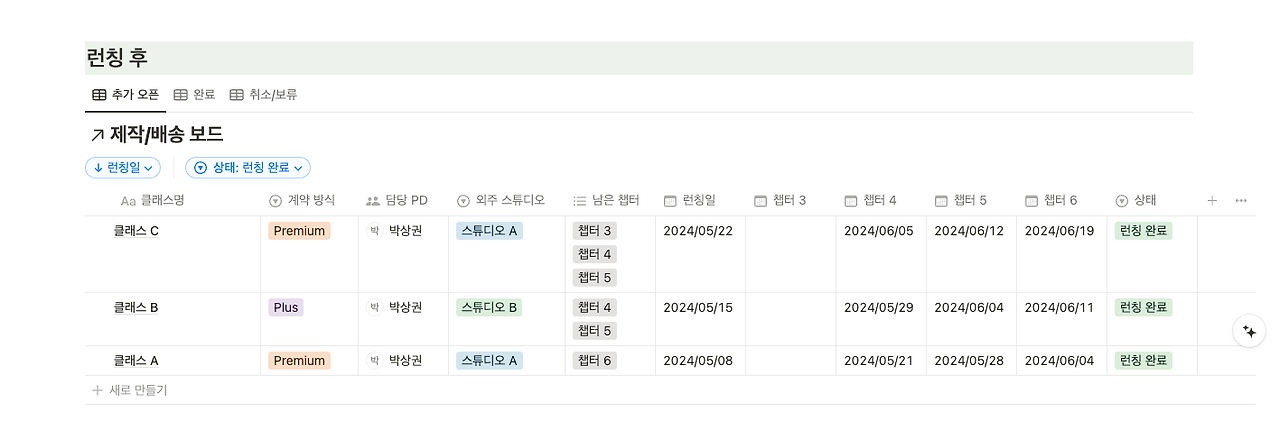Open the table options ellipsis menu
The image size is (1280, 439).
tap(1241, 201)
